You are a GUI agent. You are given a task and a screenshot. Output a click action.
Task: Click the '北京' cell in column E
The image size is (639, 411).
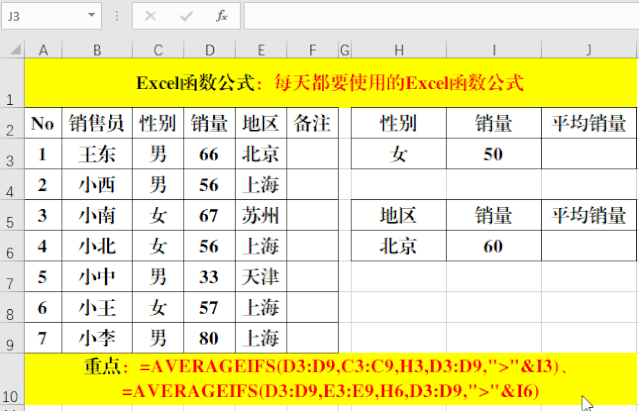pos(261,154)
